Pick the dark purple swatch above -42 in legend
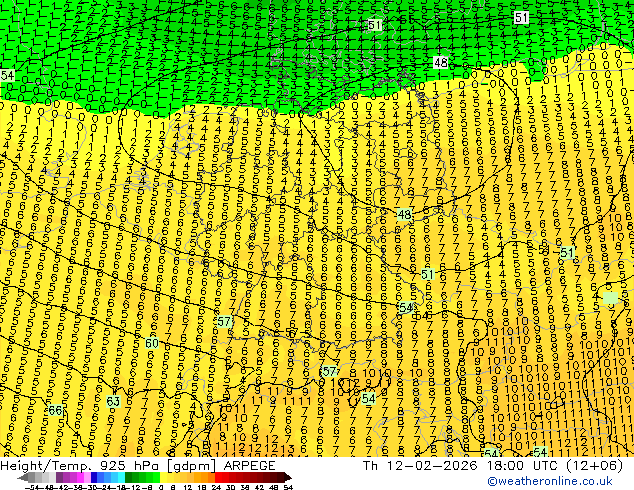This screenshot has width=634, height=490. coord(59,478)
